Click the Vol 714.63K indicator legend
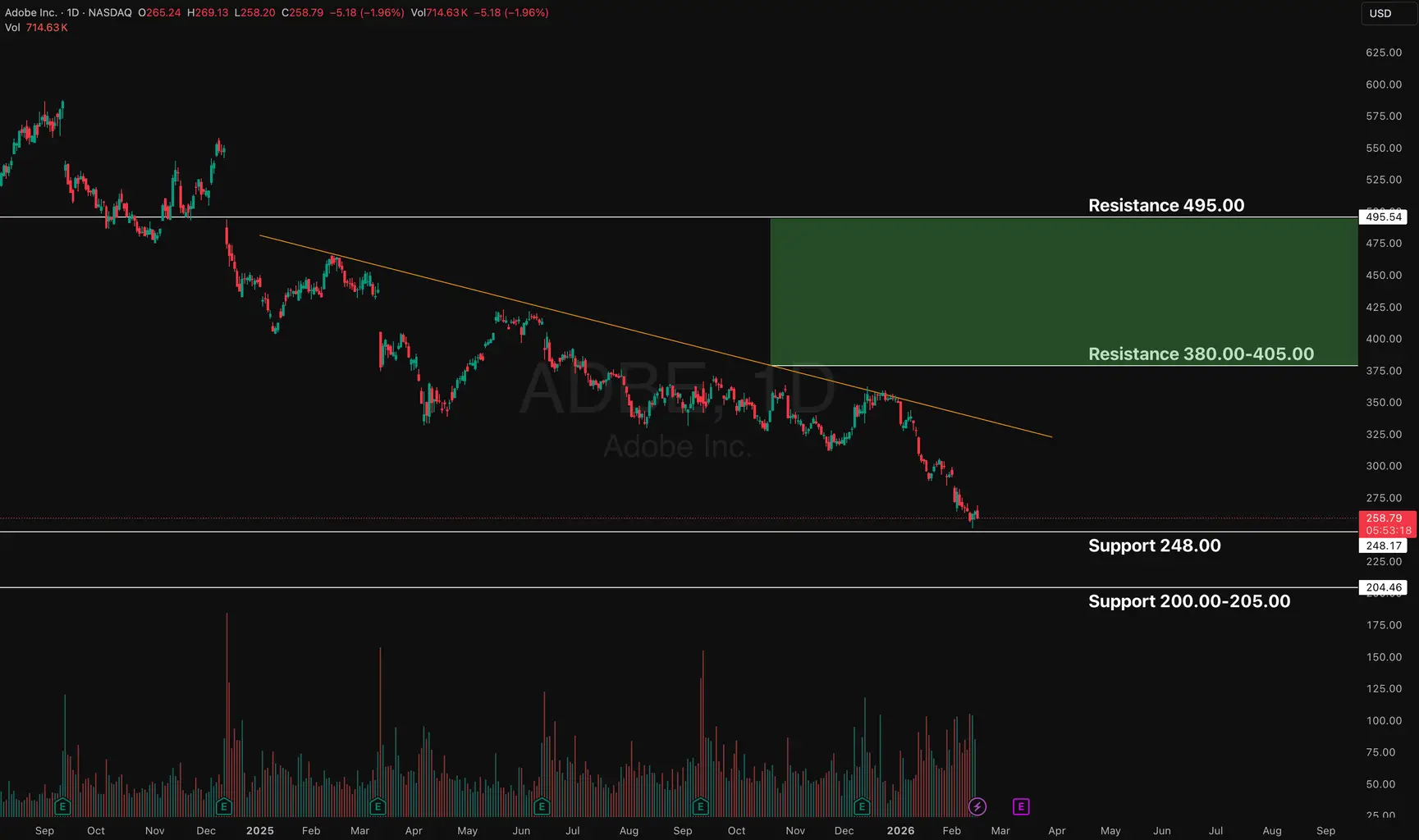Screen dimensions: 1419x840 [36, 27]
